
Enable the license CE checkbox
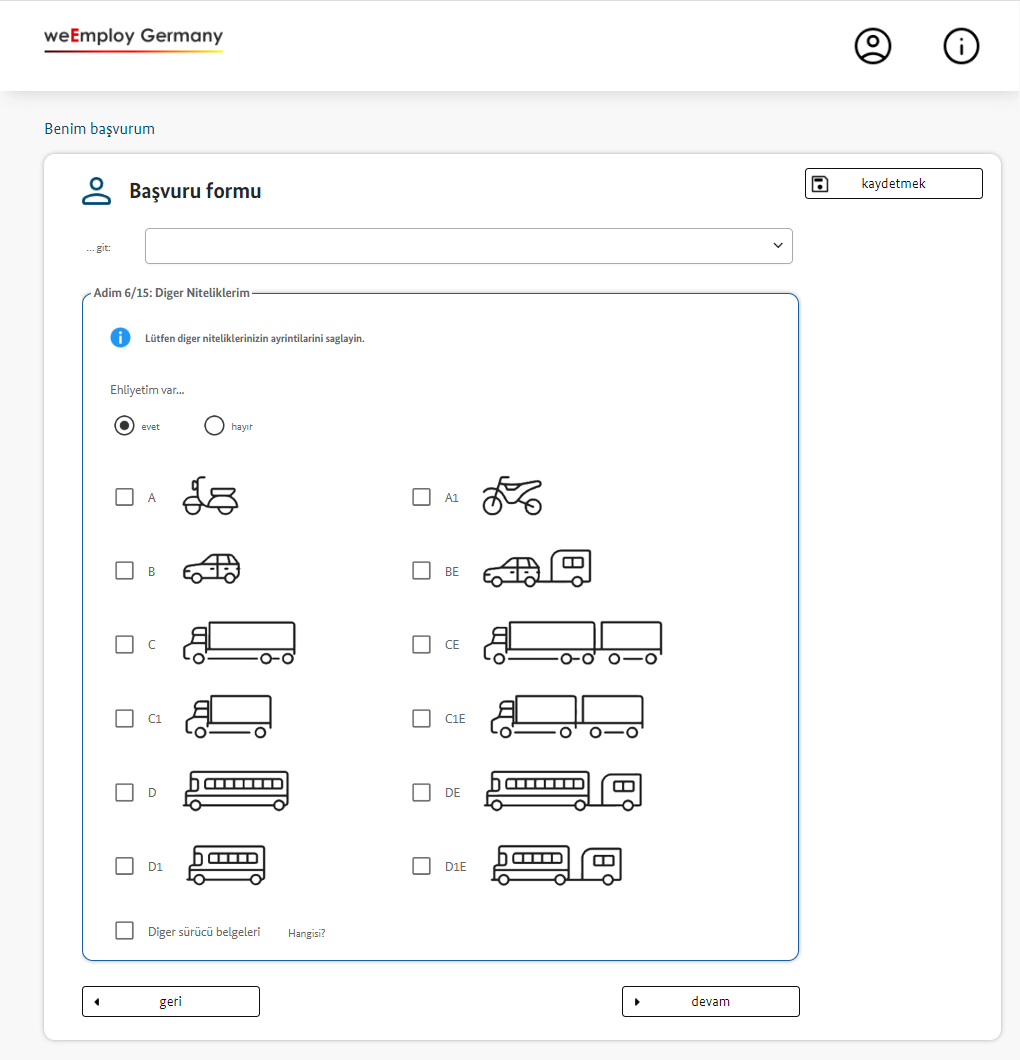pyautogui.click(x=421, y=644)
